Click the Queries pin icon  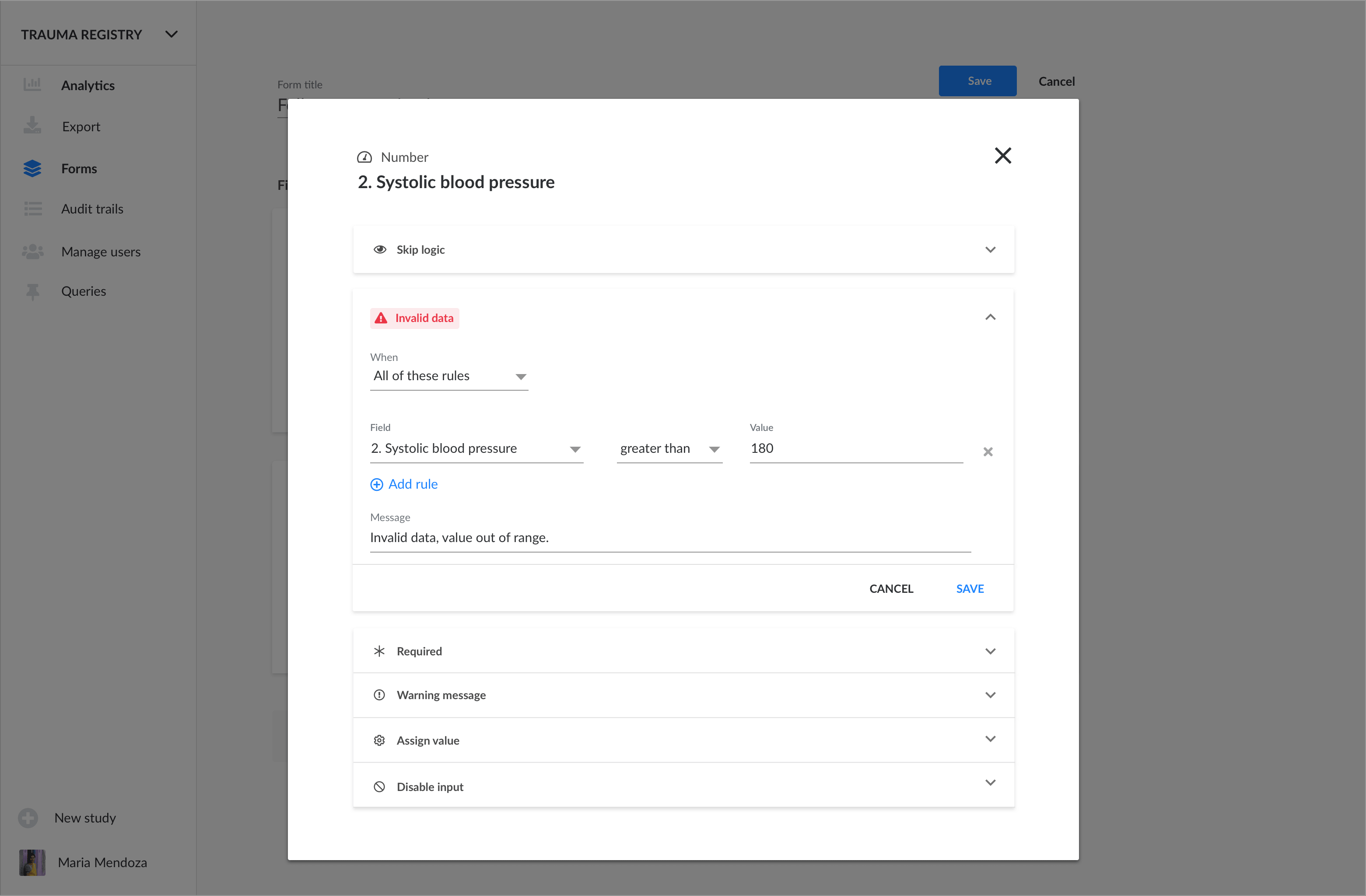pos(33,291)
